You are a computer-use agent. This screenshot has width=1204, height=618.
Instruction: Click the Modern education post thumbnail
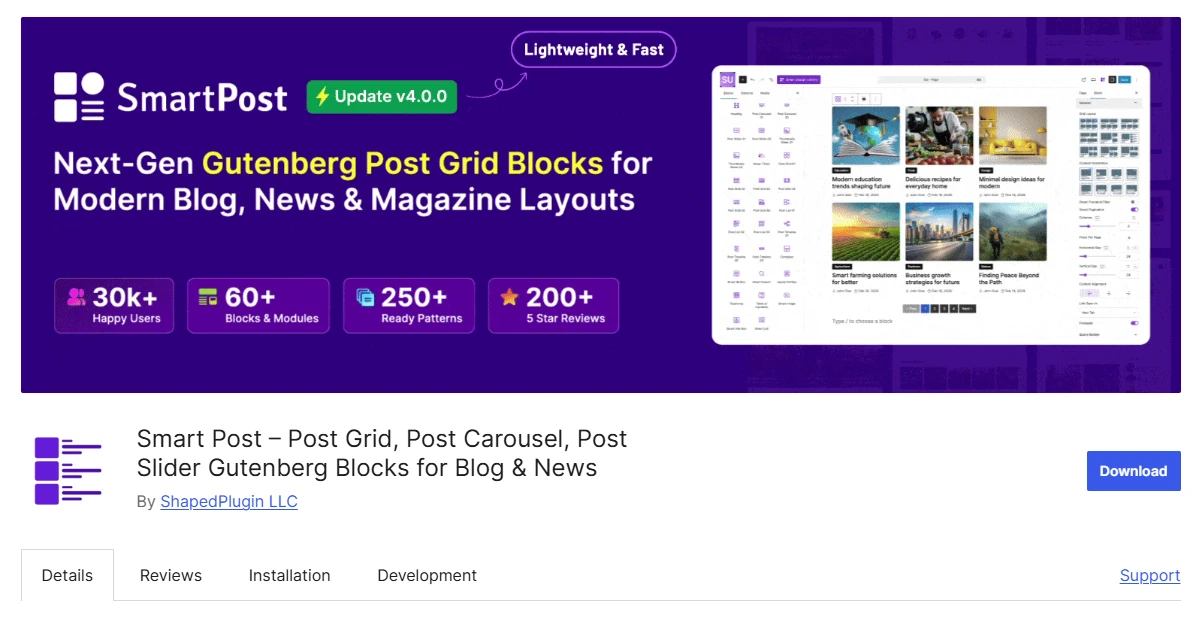pos(866,136)
